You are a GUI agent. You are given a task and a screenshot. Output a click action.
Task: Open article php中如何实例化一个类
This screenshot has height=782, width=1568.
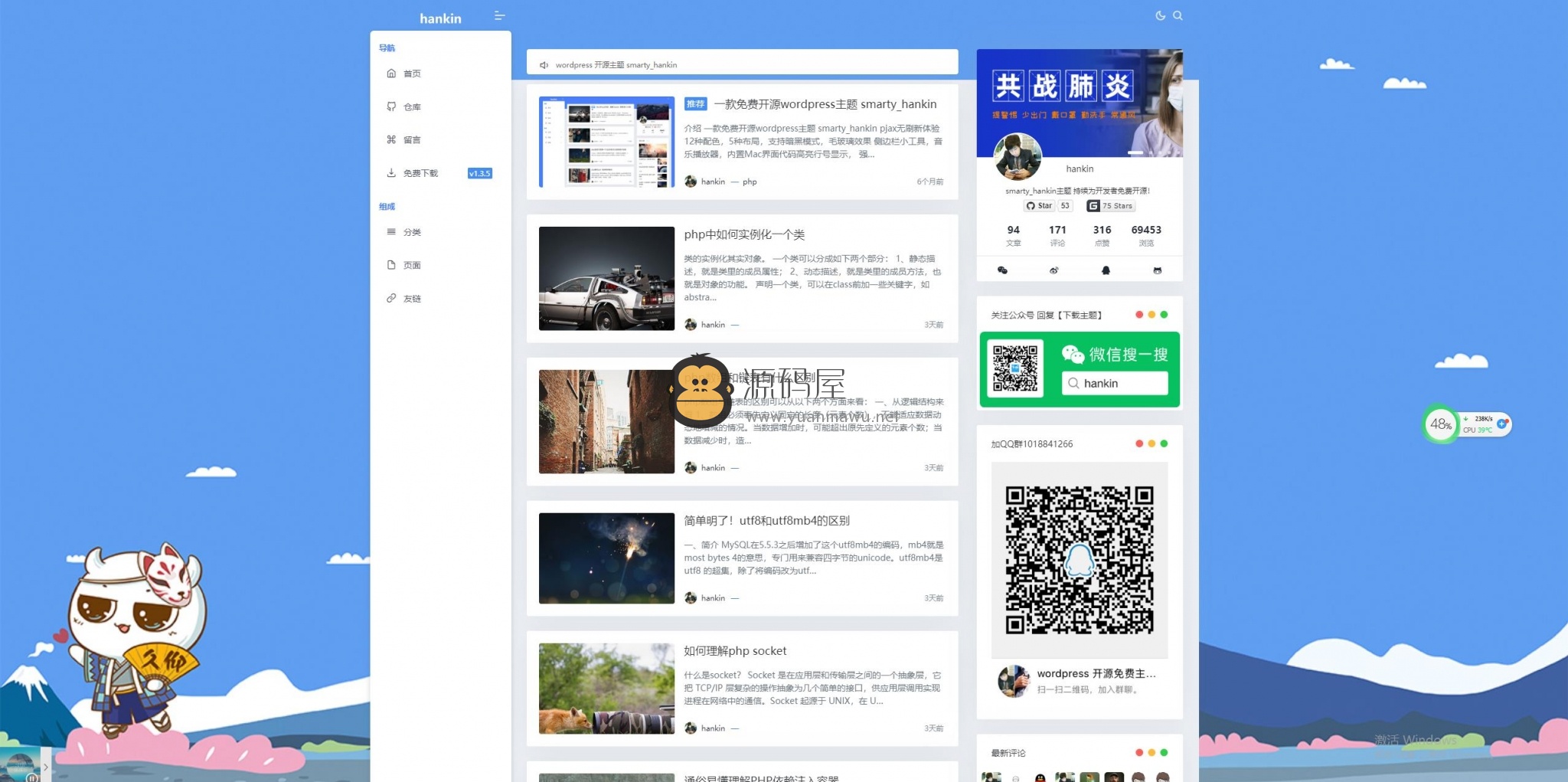(x=744, y=234)
